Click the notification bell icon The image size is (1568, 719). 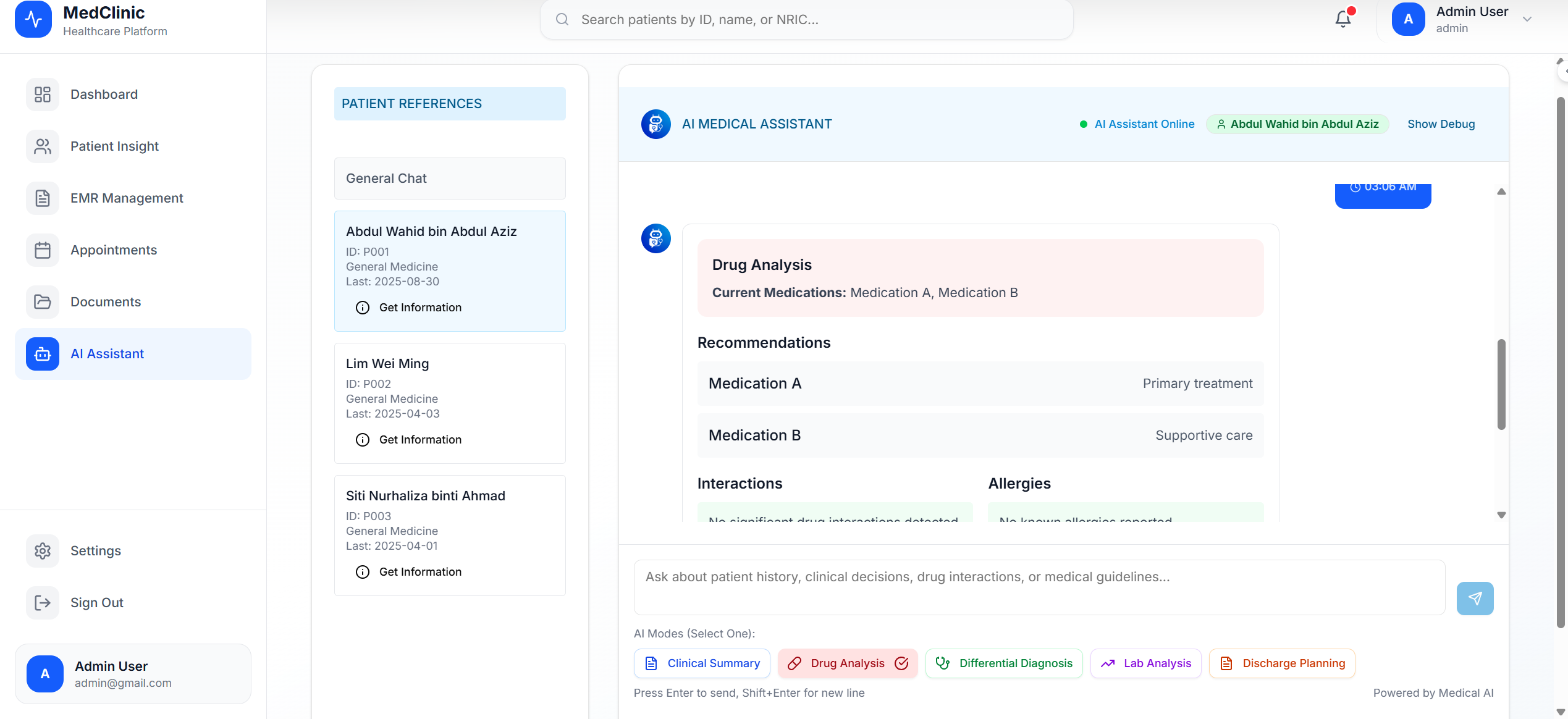[1342, 19]
